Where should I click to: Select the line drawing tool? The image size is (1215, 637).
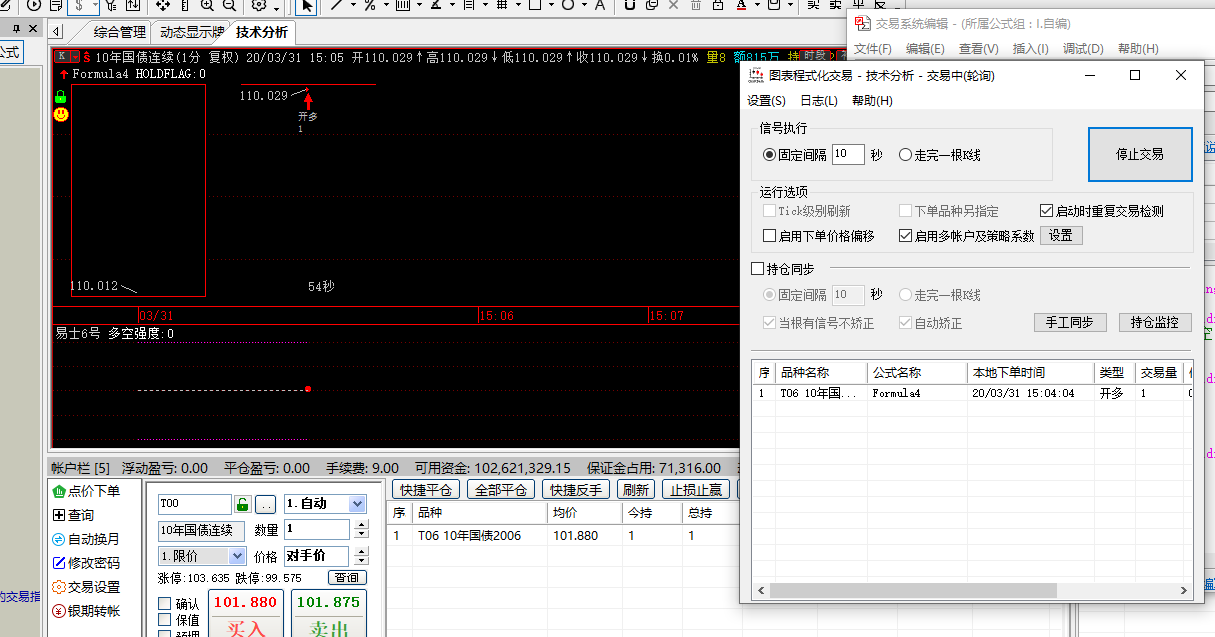tap(337, 5)
